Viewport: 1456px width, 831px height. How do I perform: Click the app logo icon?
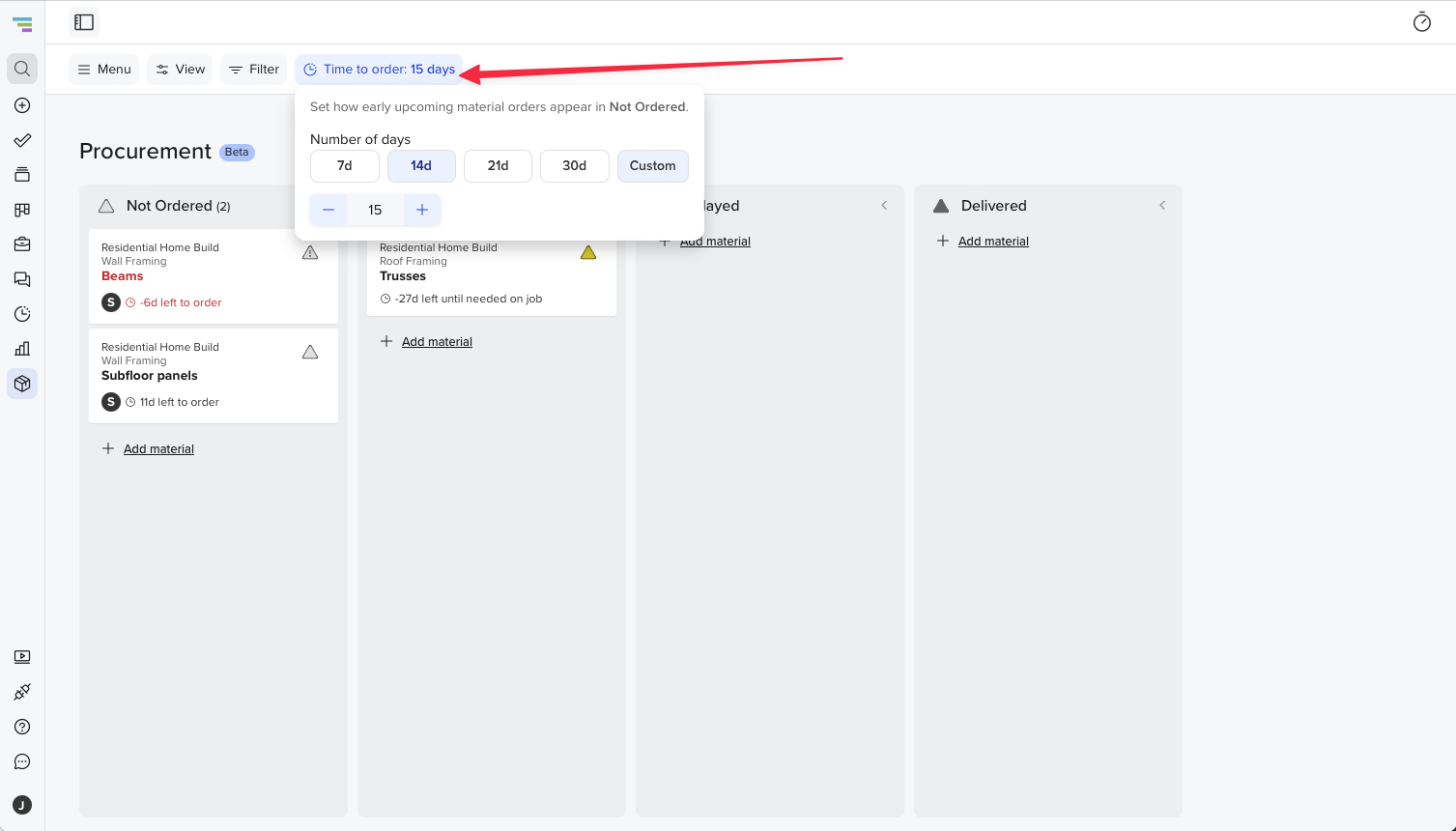coord(22,25)
